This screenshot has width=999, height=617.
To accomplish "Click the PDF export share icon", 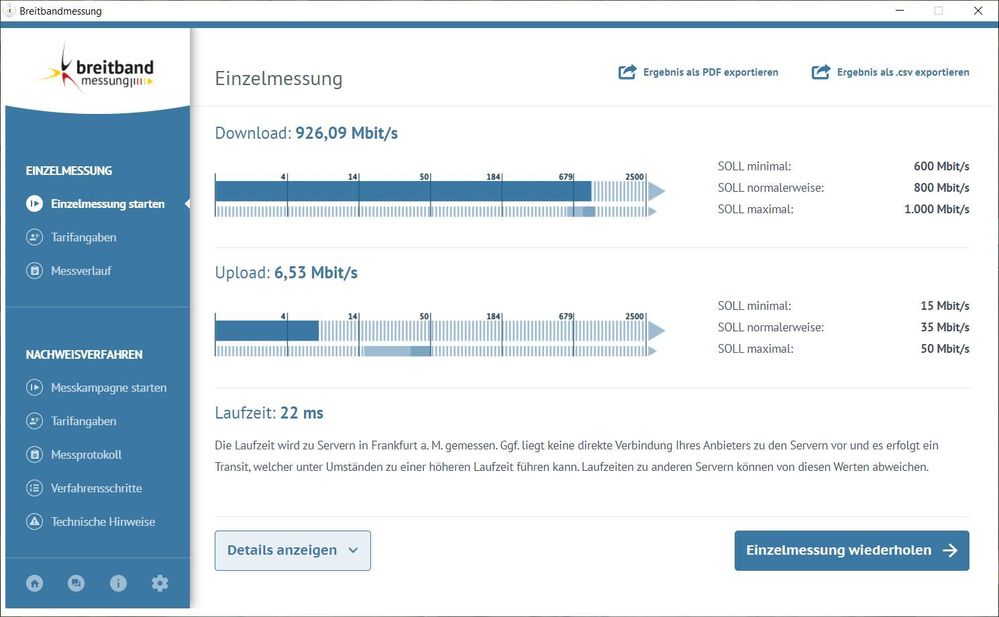I will click(627, 71).
